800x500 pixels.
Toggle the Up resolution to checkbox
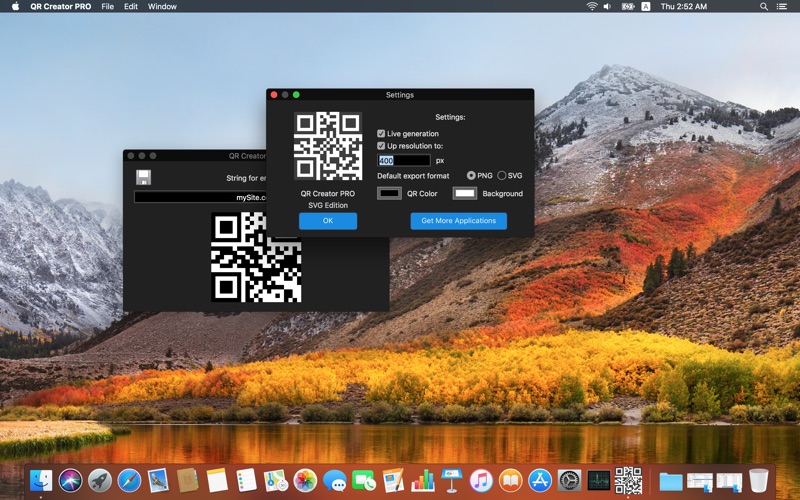click(x=381, y=146)
